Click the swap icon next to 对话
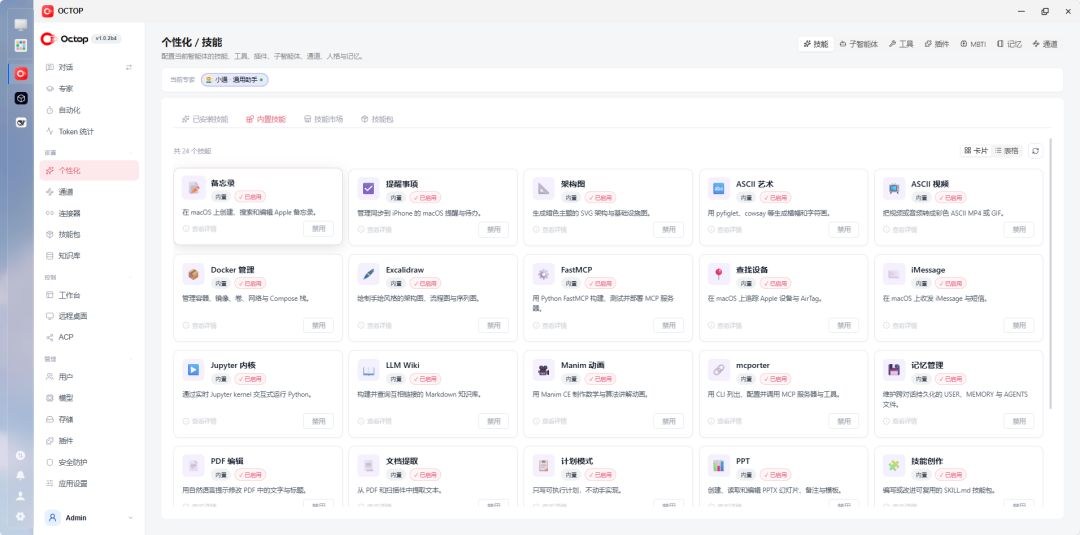The width and height of the screenshot is (1080, 535). (x=129, y=67)
